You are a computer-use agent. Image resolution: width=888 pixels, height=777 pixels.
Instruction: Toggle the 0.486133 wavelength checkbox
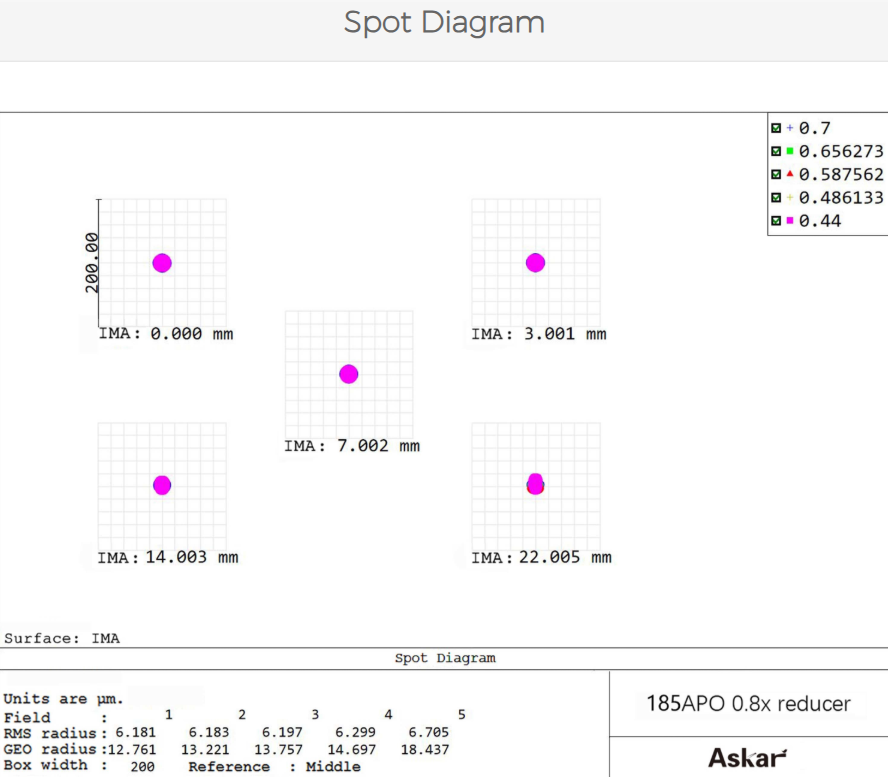click(776, 197)
